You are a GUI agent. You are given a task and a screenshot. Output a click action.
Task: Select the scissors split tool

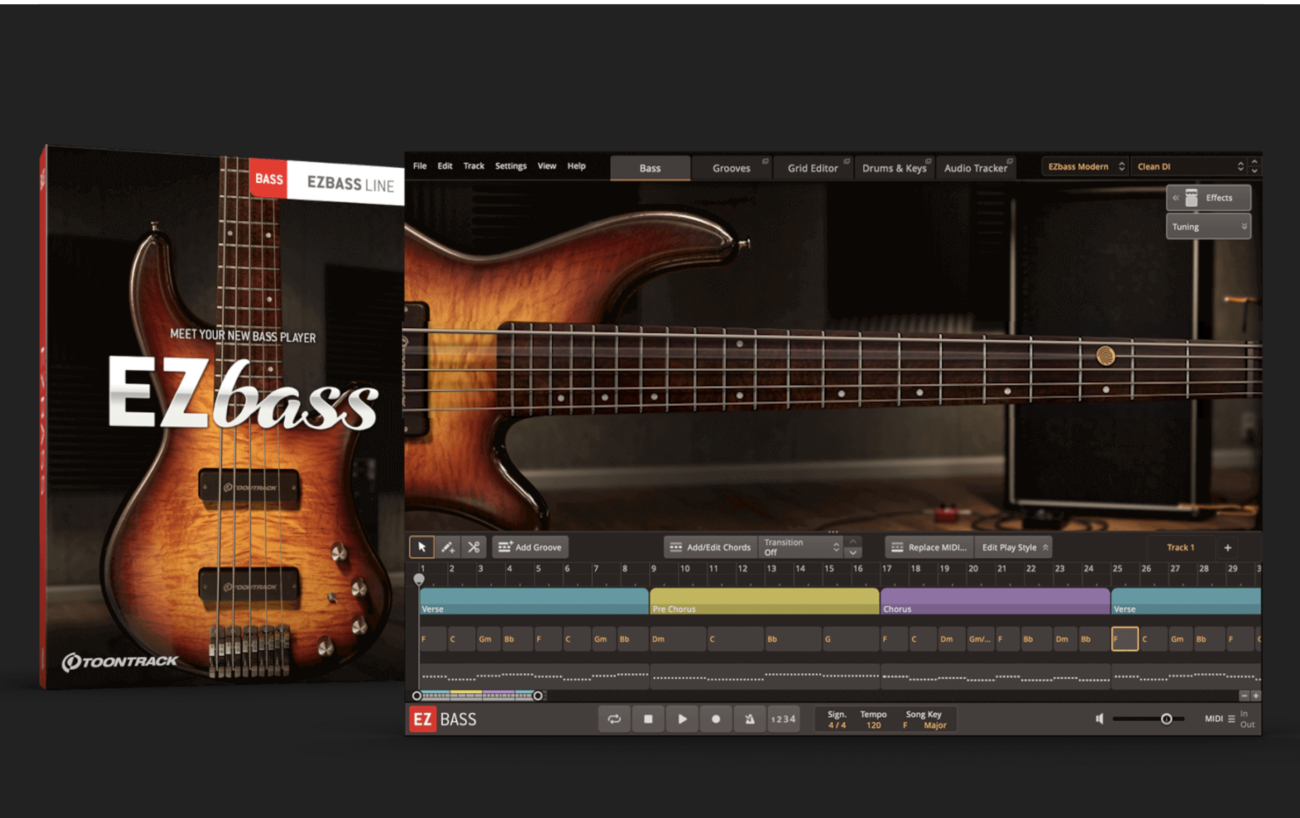coord(474,547)
